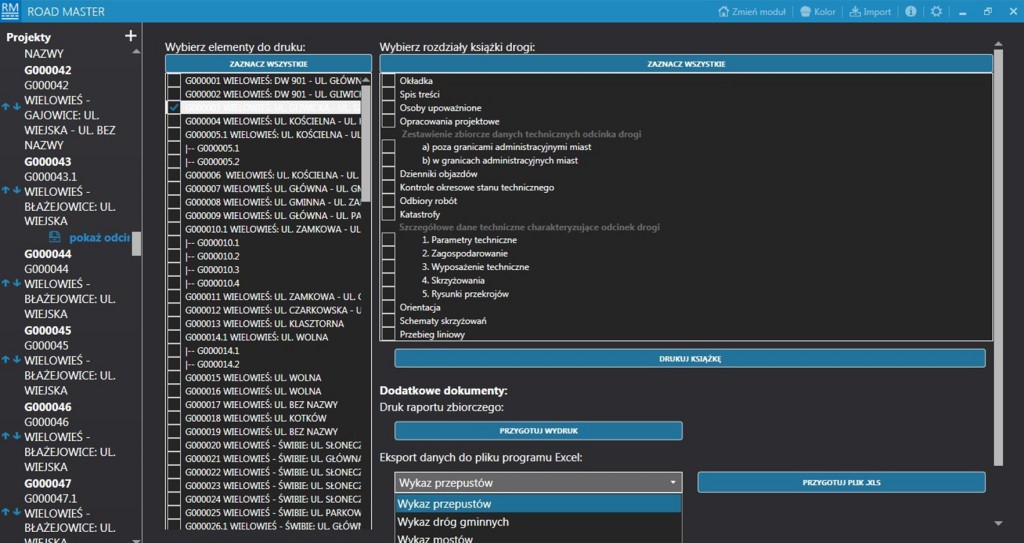Select row G000012 UL. CZARKOWSKA

pyautogui.click(x=272, y=310)
